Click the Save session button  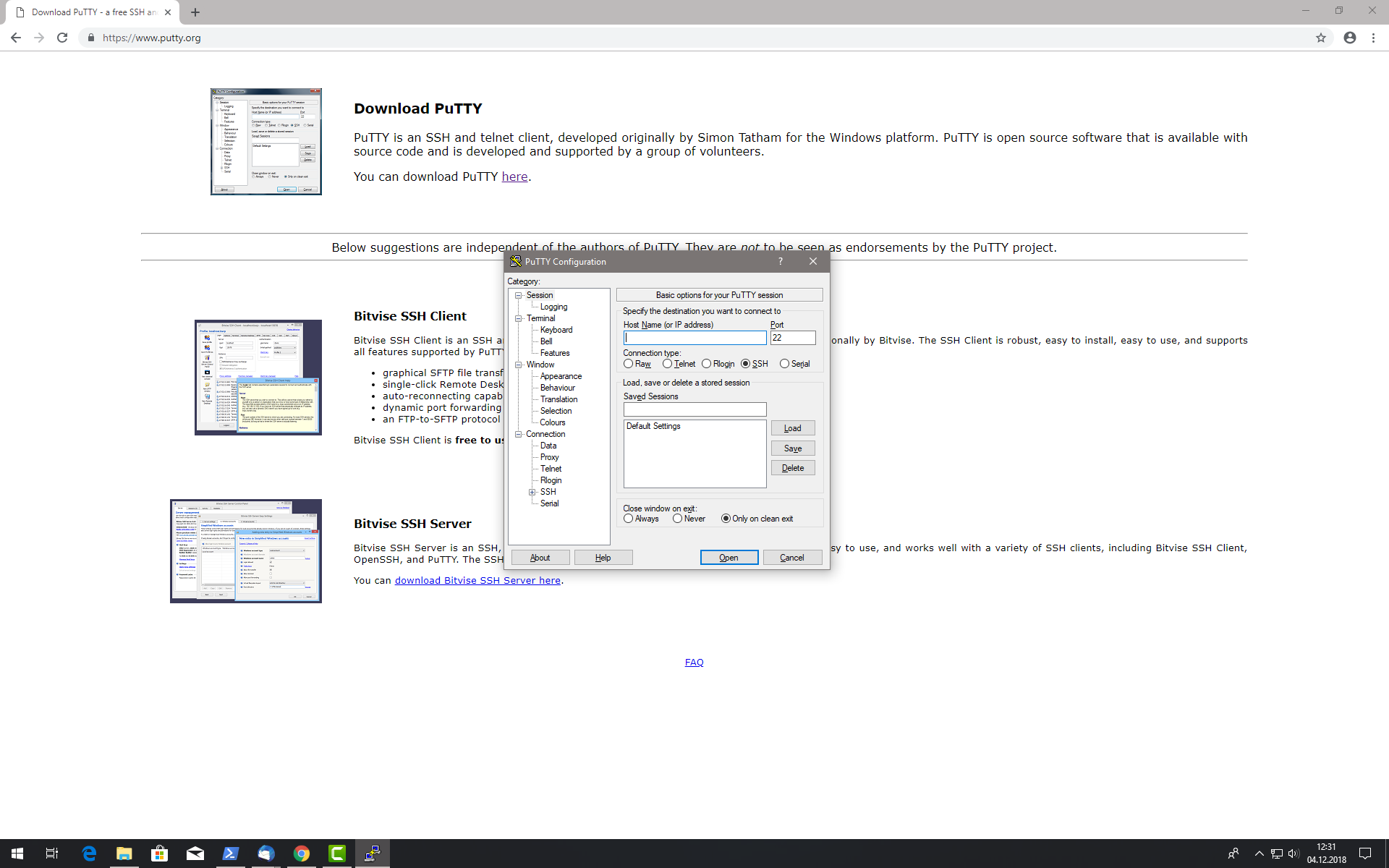793,448
